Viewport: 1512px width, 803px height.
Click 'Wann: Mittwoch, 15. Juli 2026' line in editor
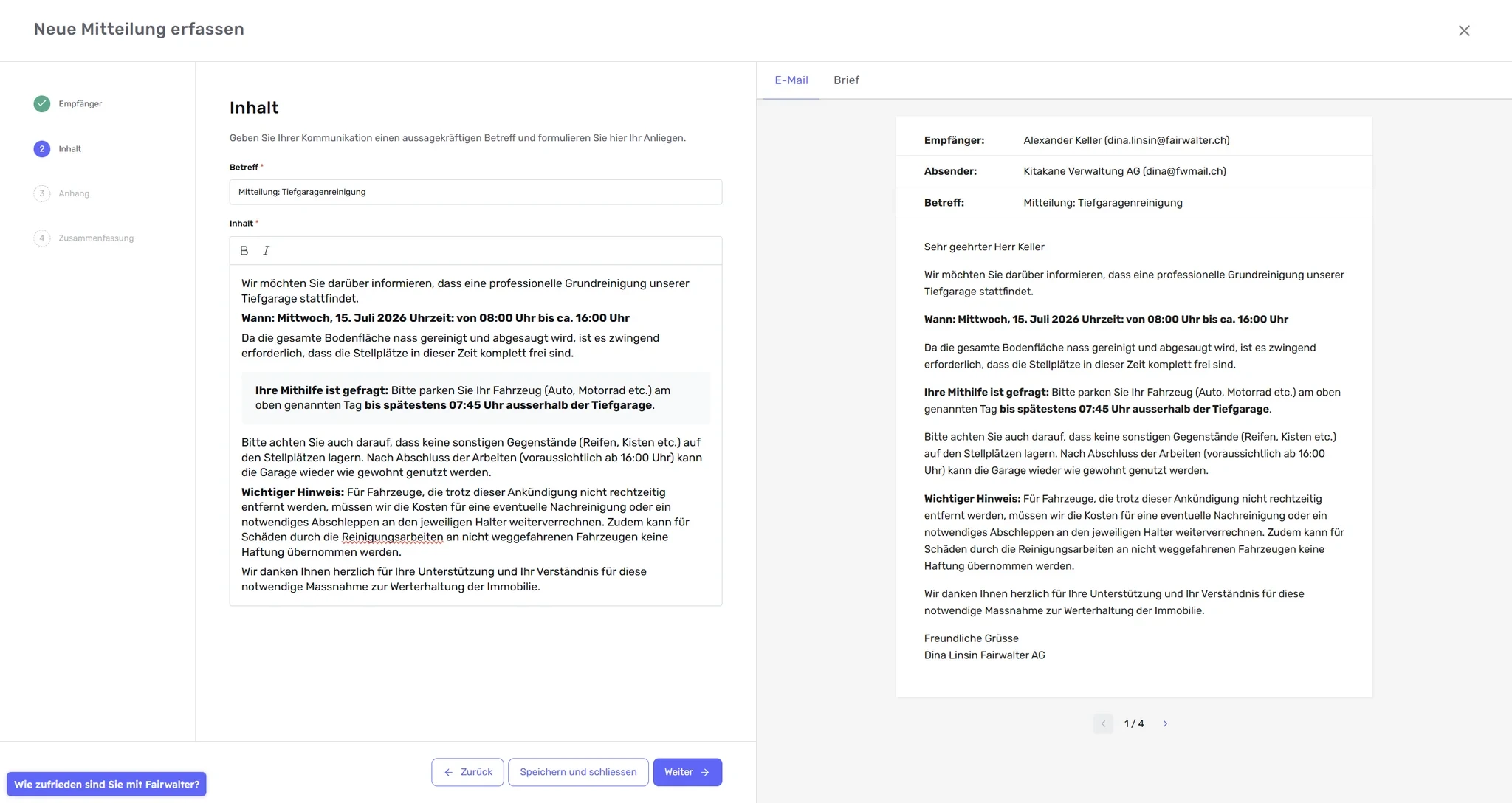436,318
